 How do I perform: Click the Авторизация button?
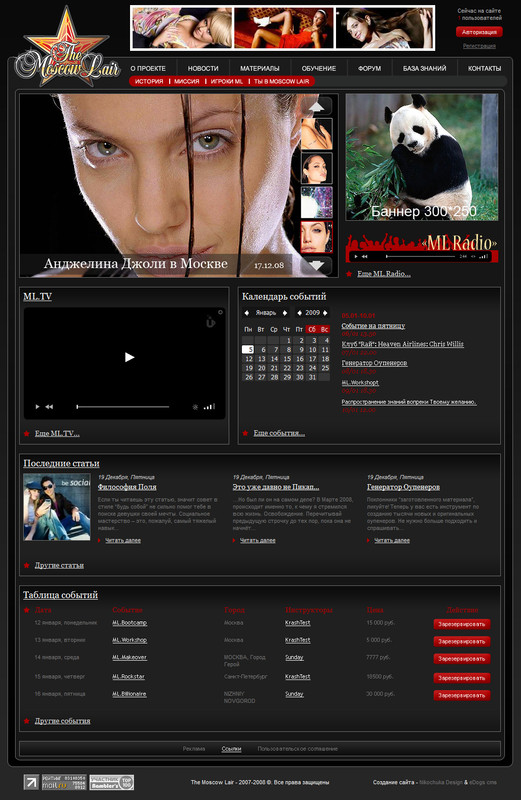479,32
